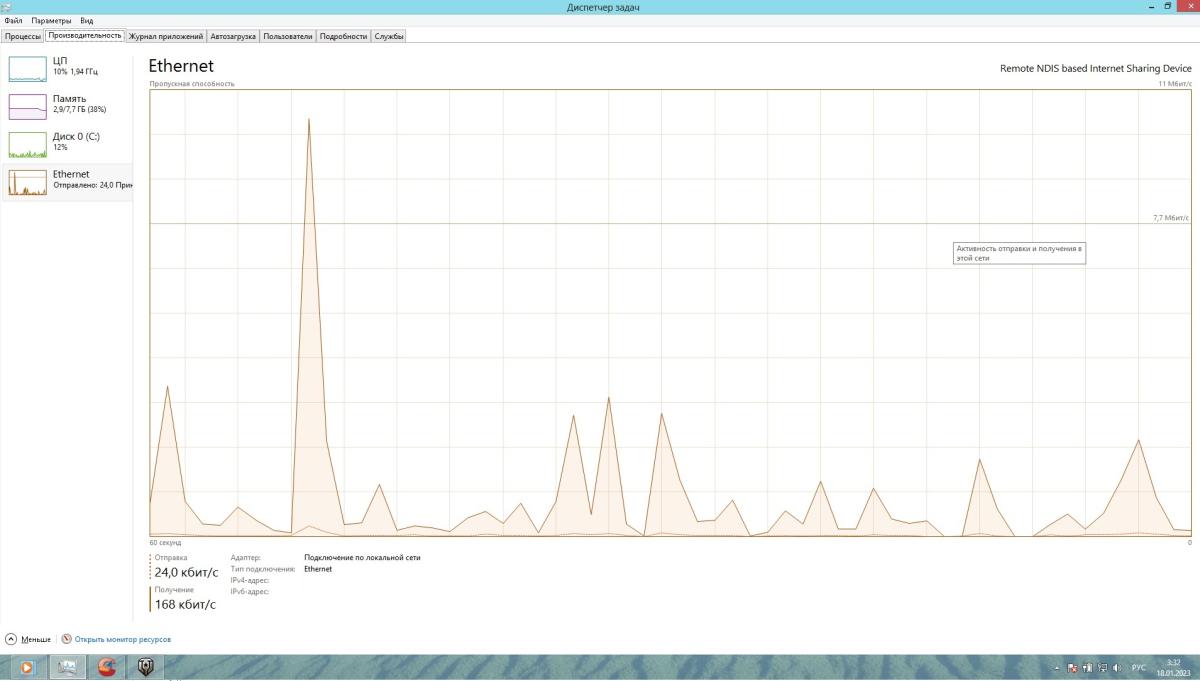This screenshot has height=681, width=1200.
Task: Click the 11 Мбит/с scale label
Action: click(1175, 84)
